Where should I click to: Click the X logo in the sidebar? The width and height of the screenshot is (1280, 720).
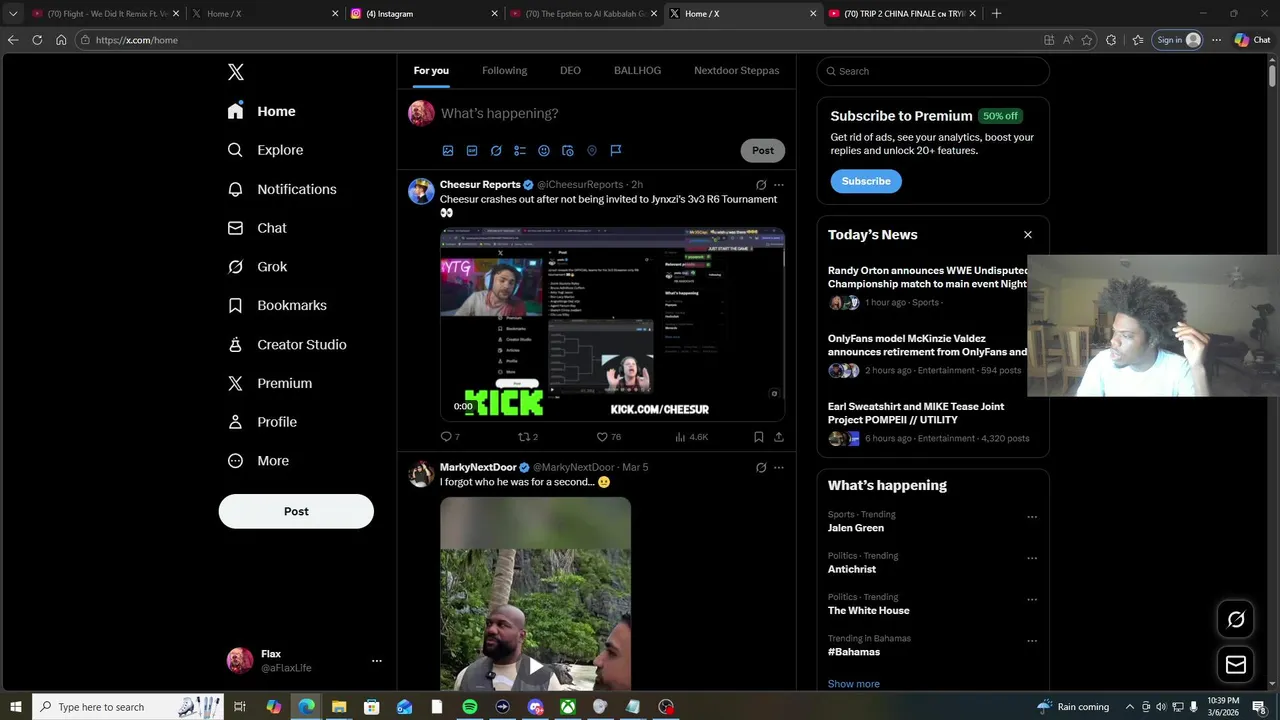click(236, 72)
